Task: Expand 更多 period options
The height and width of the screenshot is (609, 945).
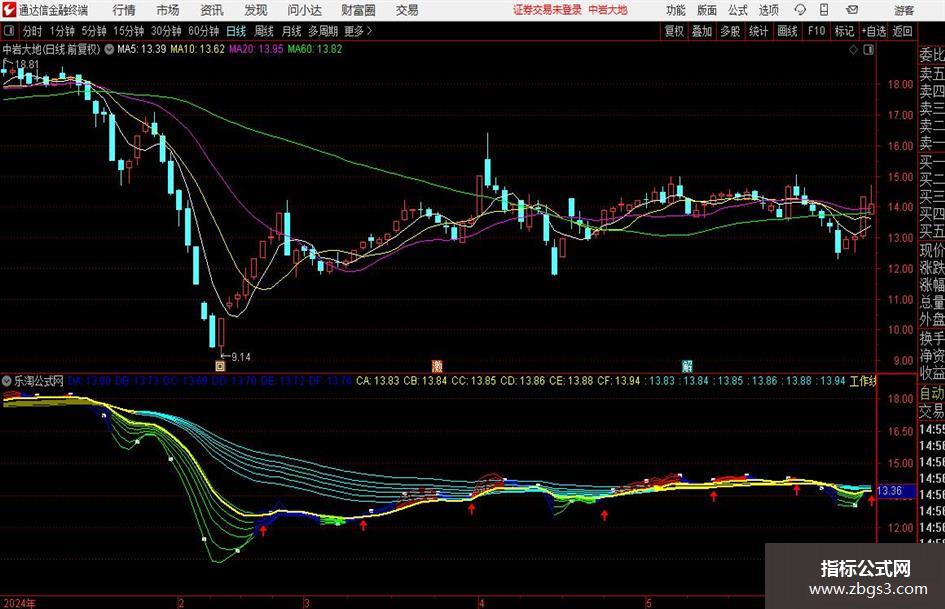Action: [x=358, y=31]
